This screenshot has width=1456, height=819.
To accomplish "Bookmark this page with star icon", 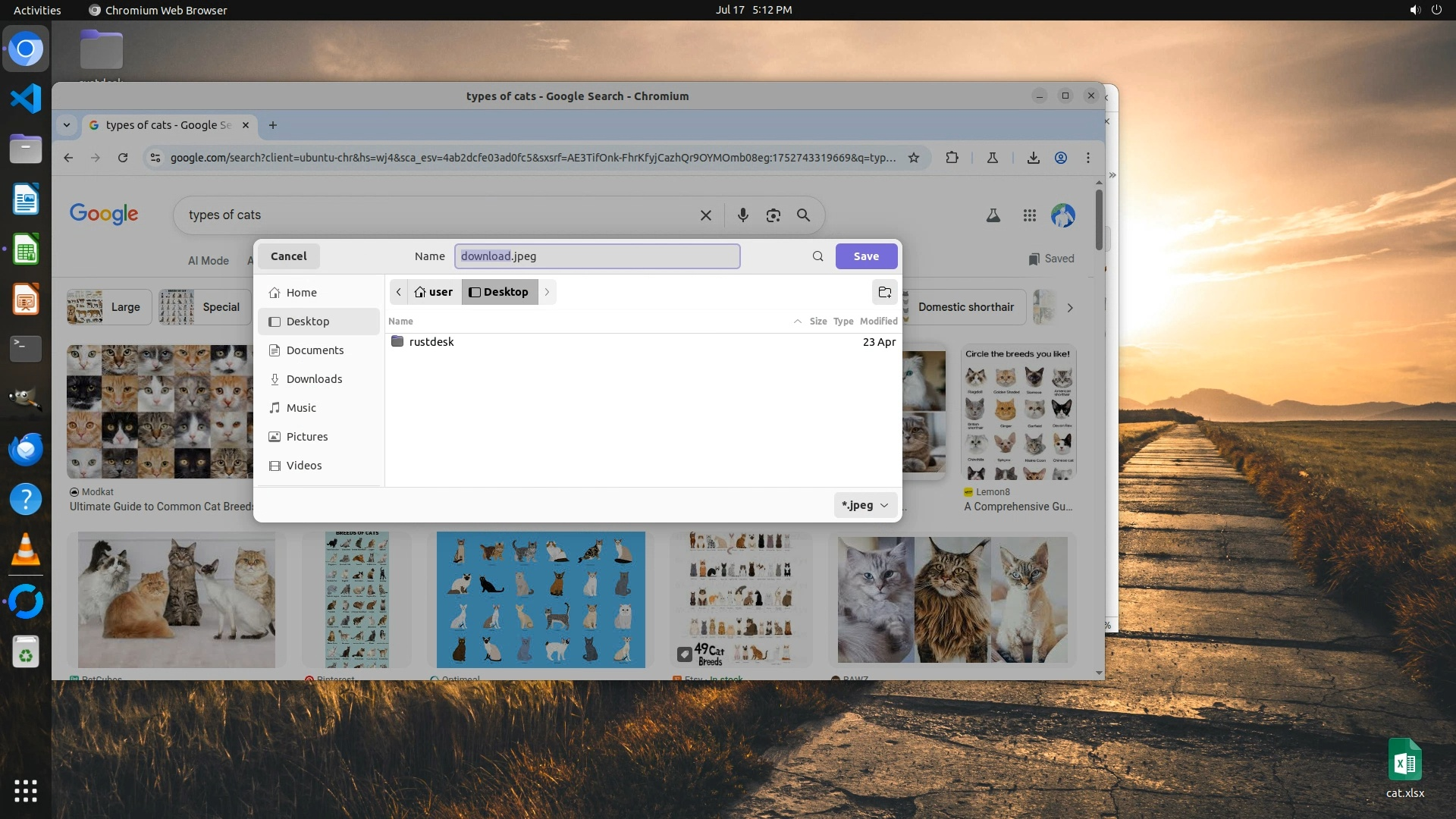I will 914,158.
